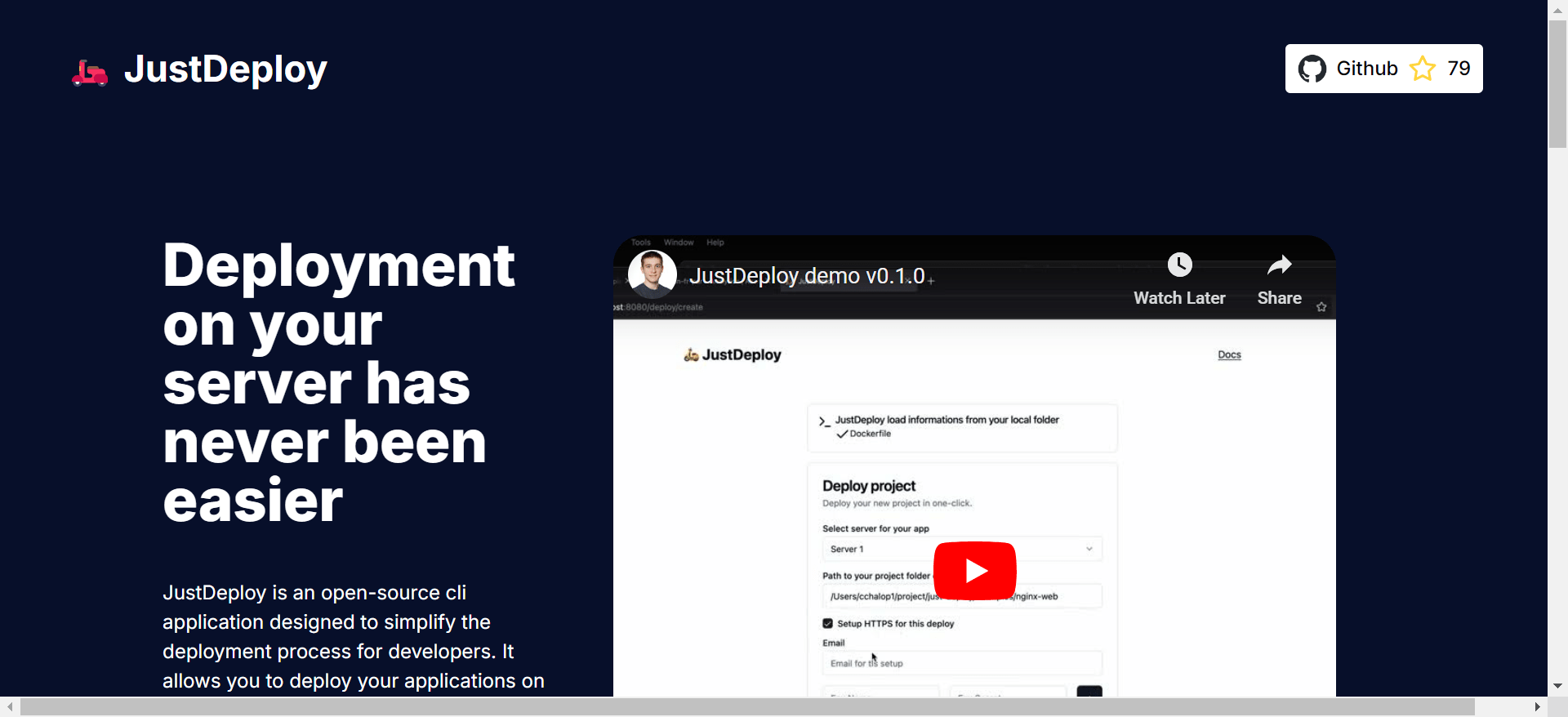Click the 'Deploy project' heading text
Image resolution: width=1568 pixels, height=717 pixels.
click(869, 486)
